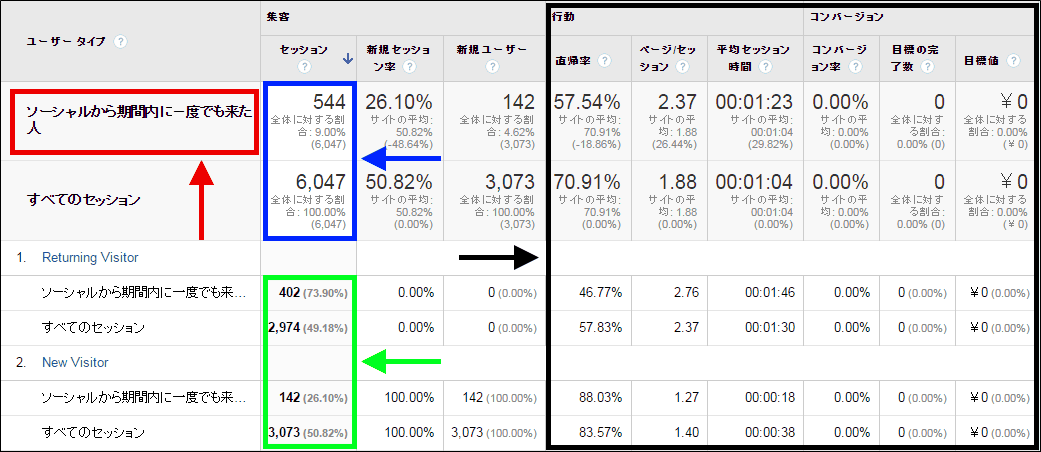Click bounce rate cell 88.03%
1041x452 pixels.
click(601, 398)
